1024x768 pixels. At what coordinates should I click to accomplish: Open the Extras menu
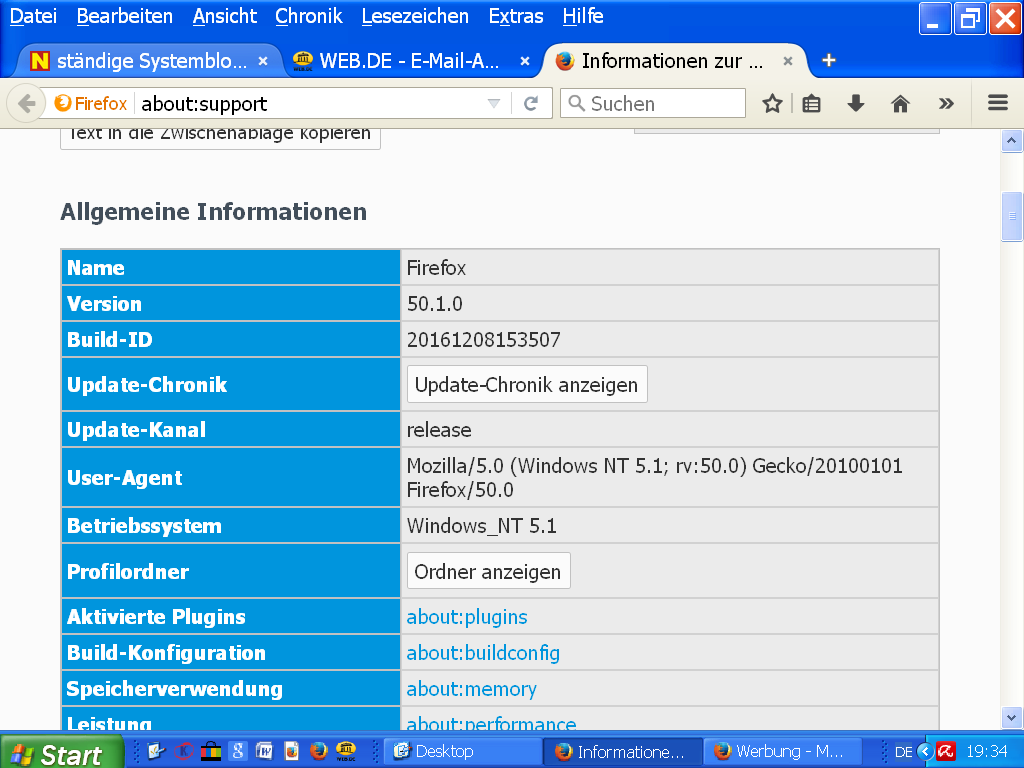point(516,16)
